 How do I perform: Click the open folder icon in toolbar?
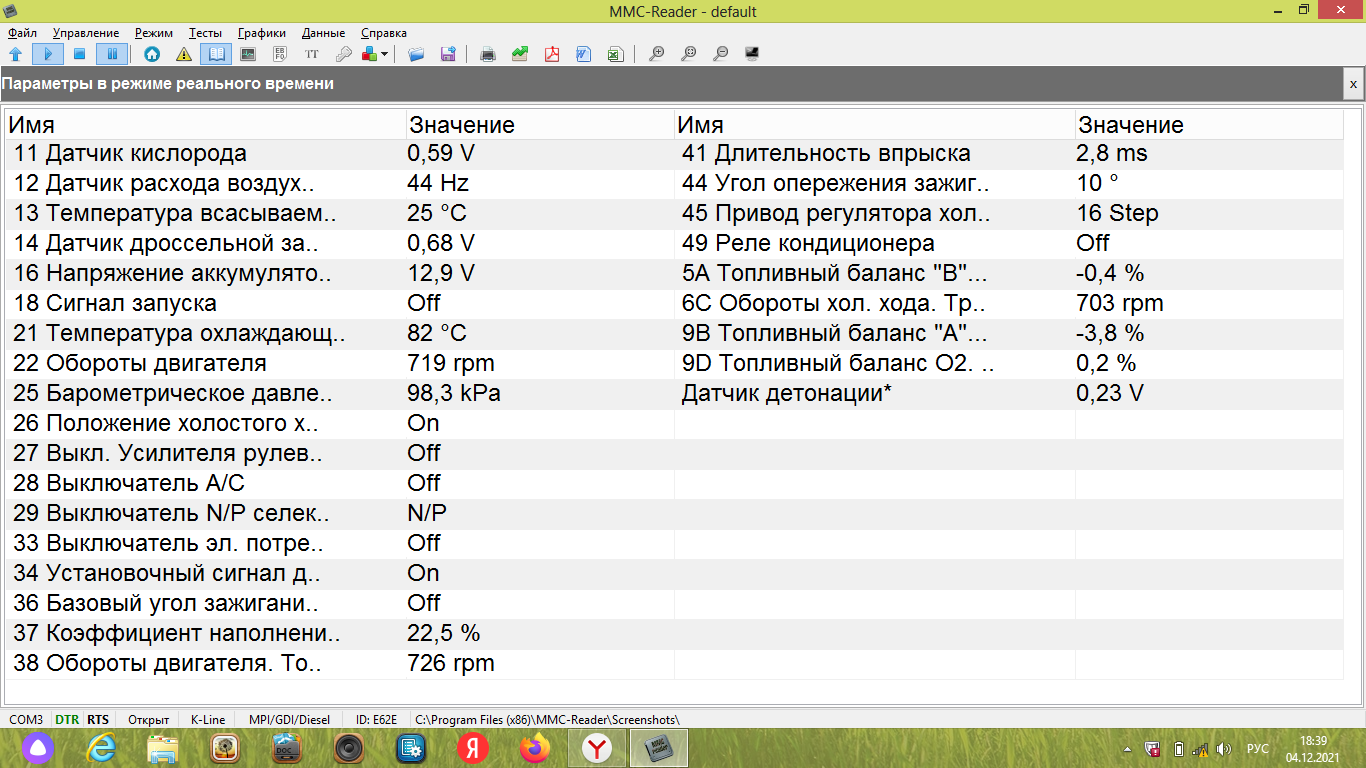click(x=416, y=54)
